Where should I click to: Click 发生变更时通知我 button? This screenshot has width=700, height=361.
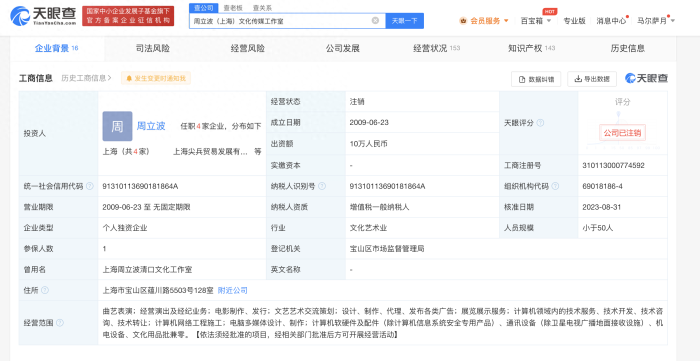(156, 79)
